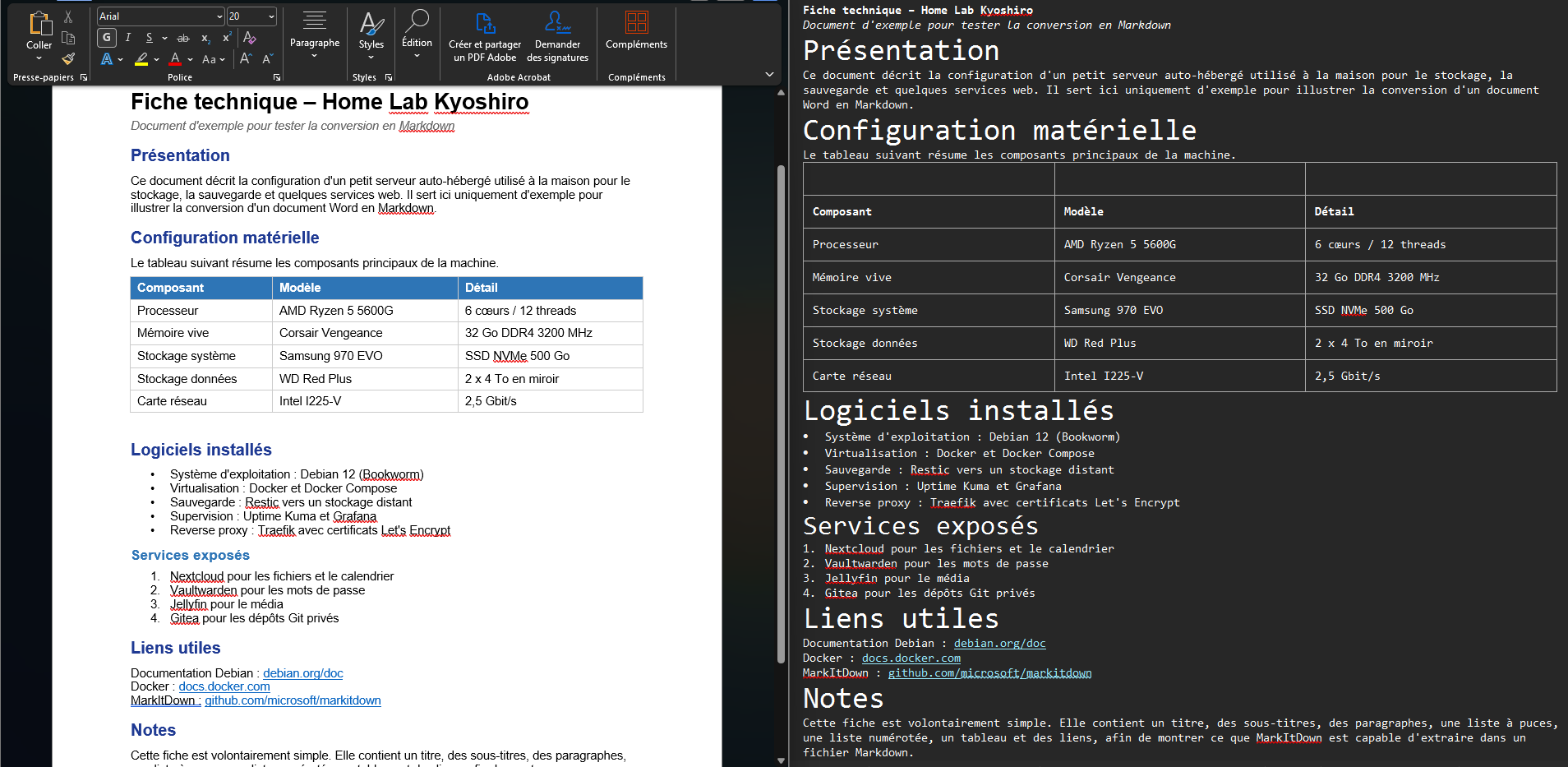Viewport: 1568px width, 767px height.
Task: Open docs.docker.com link in Word document
Action: coord(224,686)
